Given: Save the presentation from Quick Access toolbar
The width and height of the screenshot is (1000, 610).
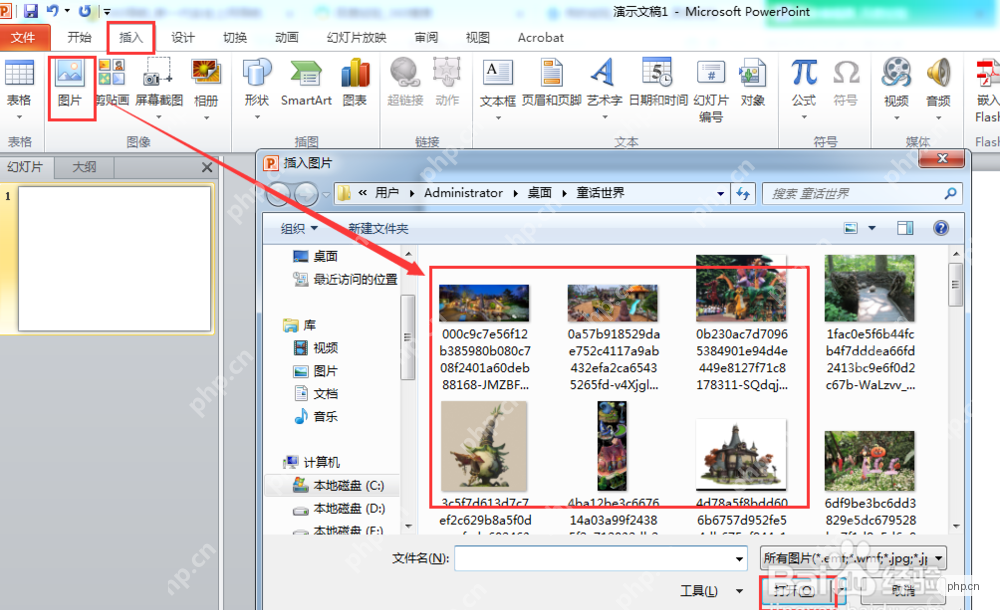Looking at the screenshot, I should click(30, 11).
